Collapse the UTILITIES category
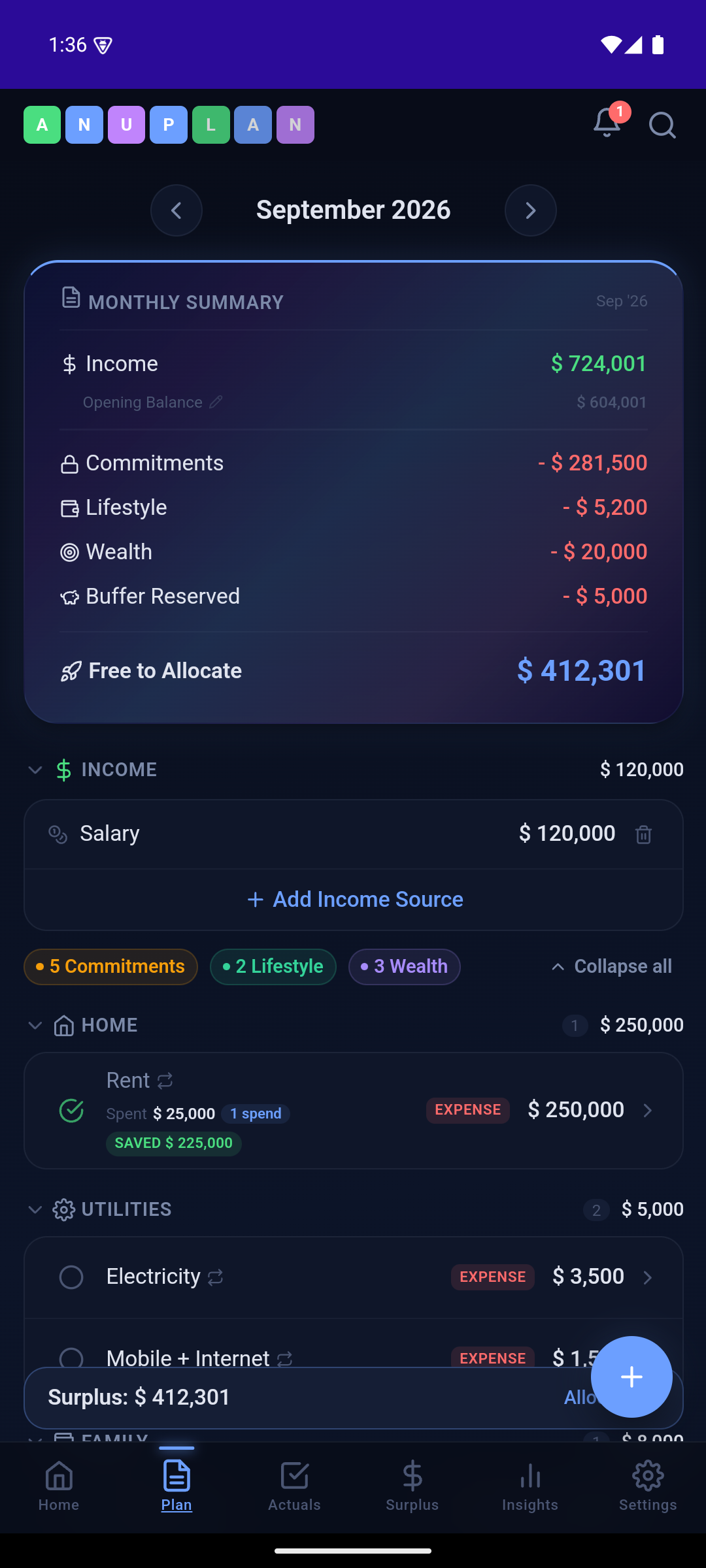This screenshot has width=706, height=1568. 35,1209
